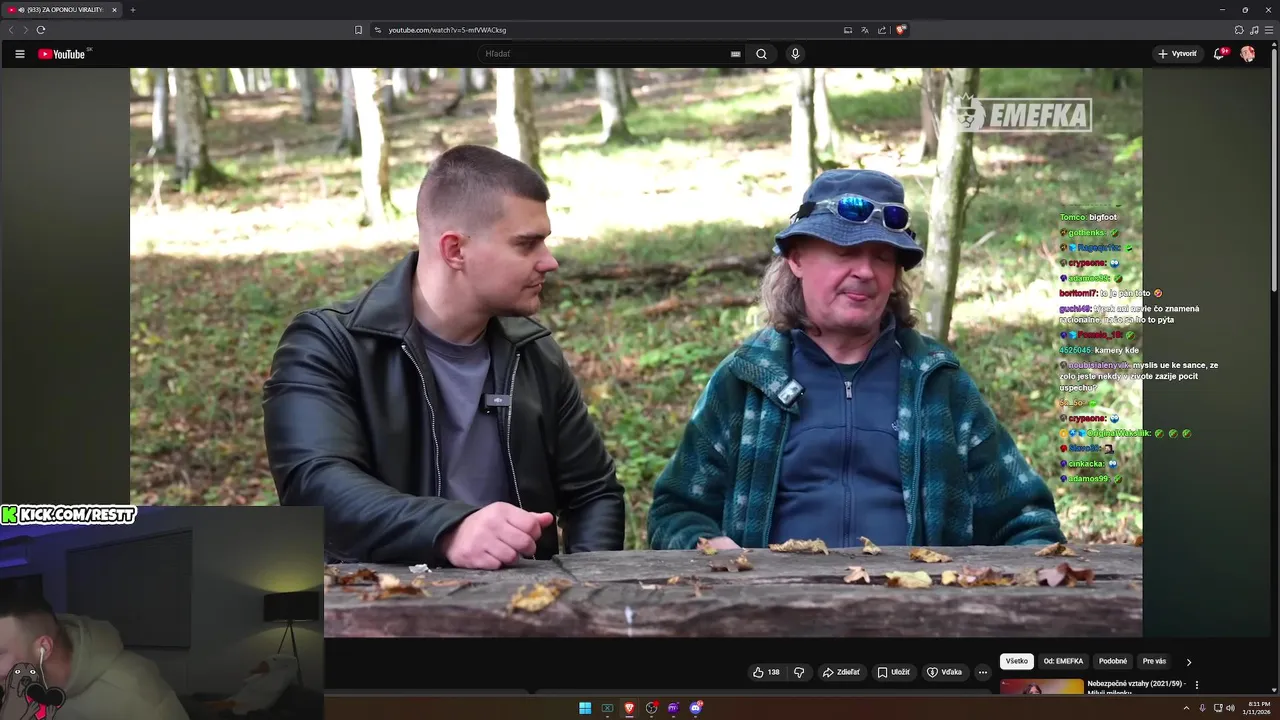Screen dimensions: 1280x720
Task: Open the browser main menu icon
Action: pyautogui.click(x=1269, y=30)
